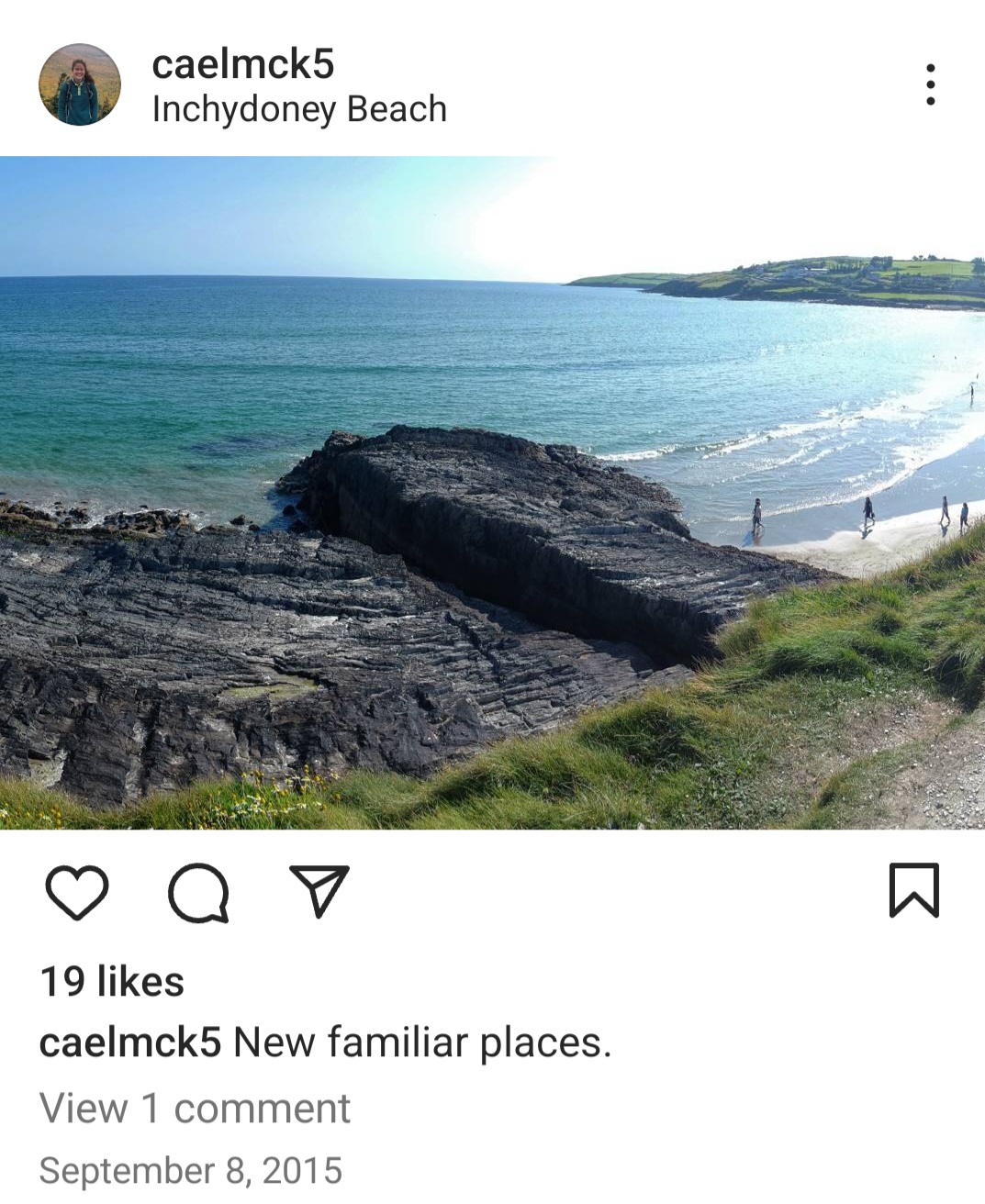Viewport: 985px width, 1204px height.
Task: Save the post with the bookmark icon
Action: pyautogui.click(x=914, y=890)
